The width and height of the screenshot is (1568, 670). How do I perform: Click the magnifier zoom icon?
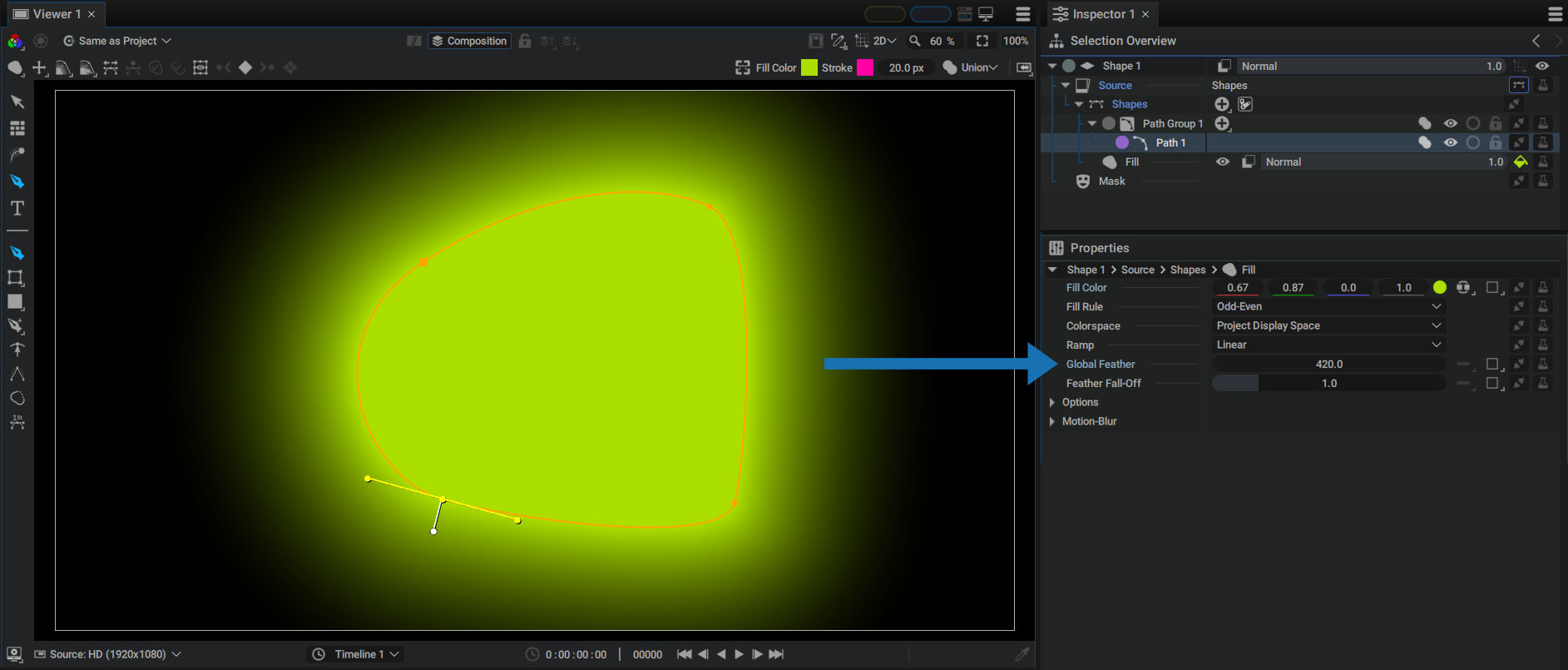914,41
